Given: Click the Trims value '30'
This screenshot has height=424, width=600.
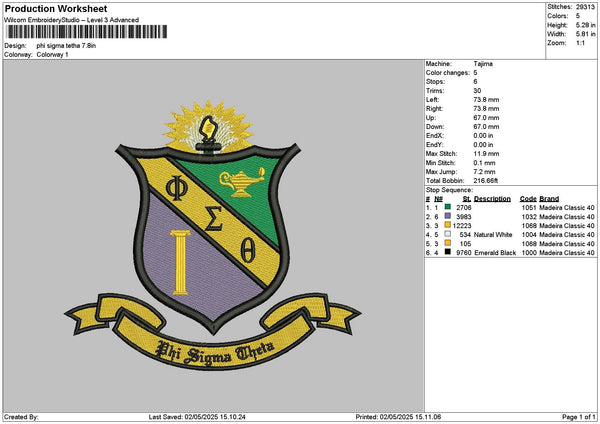Looking at the screenshot, I should tap(477, 91).
